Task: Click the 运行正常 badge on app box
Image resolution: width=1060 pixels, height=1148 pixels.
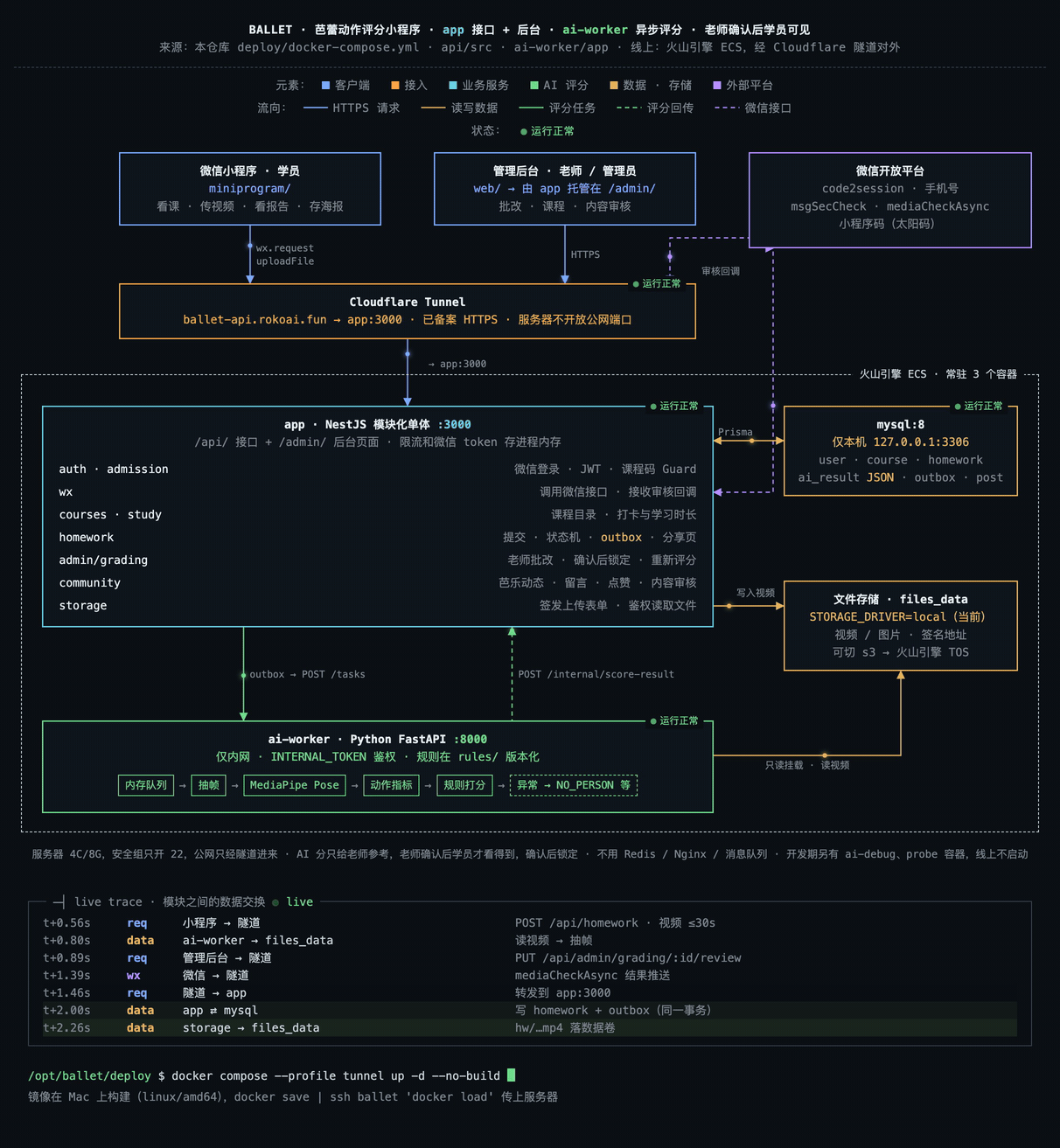Action: [x=674, y=406]
